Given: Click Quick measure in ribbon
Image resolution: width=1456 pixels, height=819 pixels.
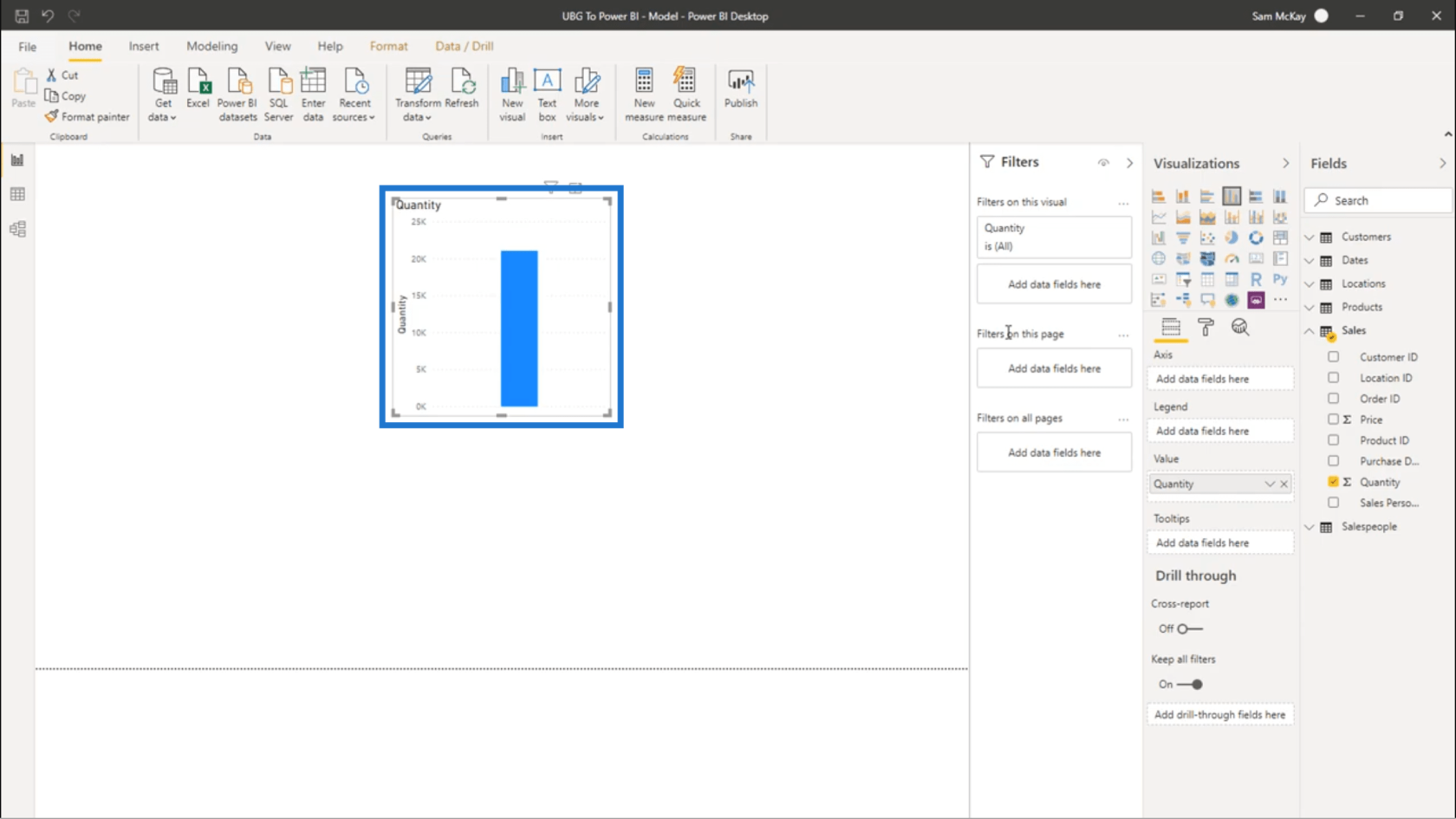Looking at the screenshot, I should pyautogui.click(x=686, y=95).
